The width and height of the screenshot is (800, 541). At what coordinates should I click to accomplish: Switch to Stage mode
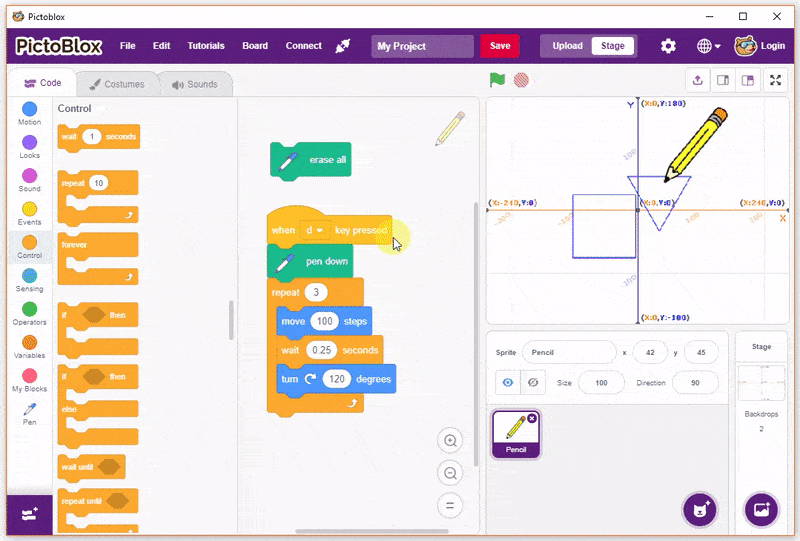(613, 46)
